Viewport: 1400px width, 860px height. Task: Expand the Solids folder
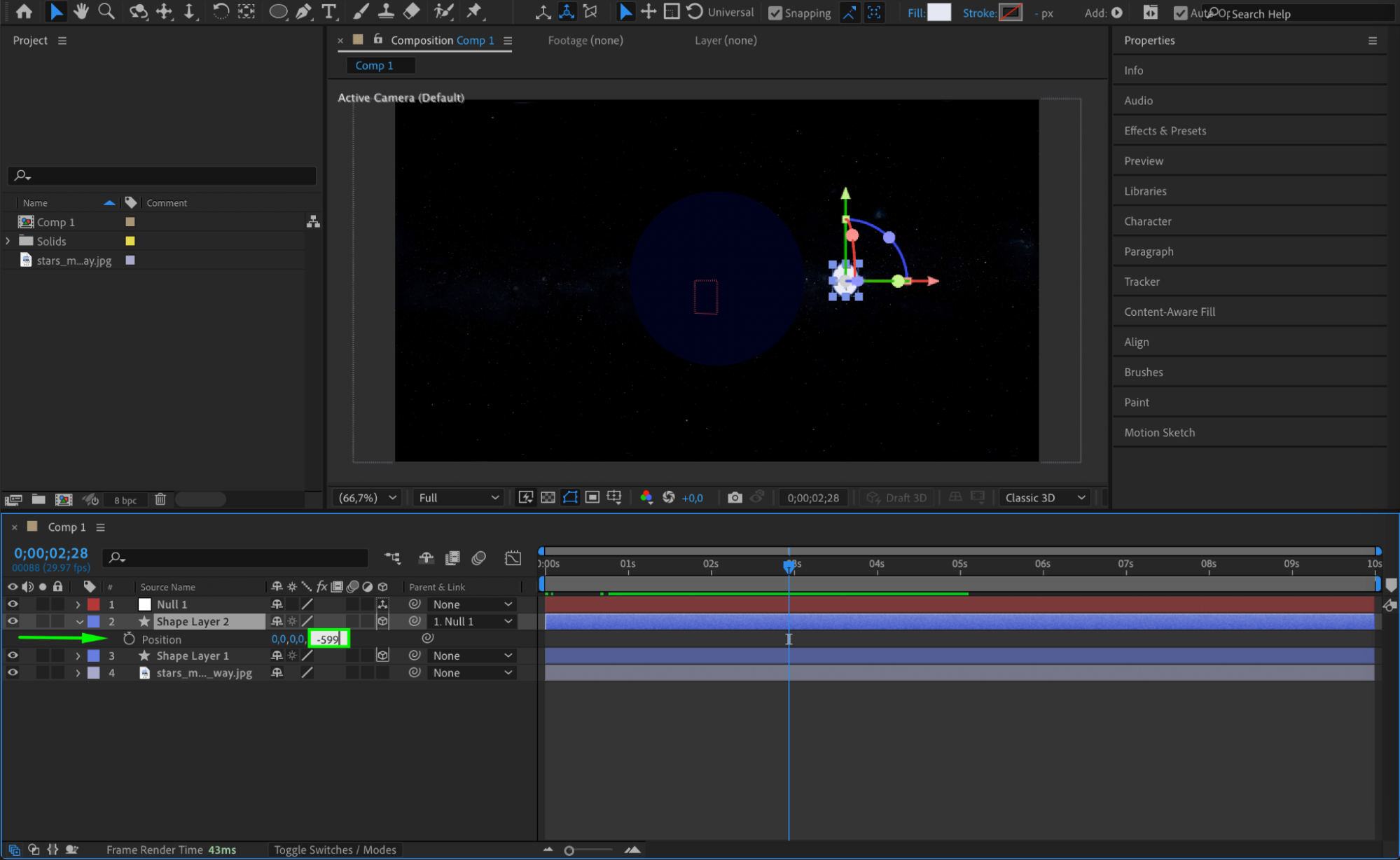8,241
